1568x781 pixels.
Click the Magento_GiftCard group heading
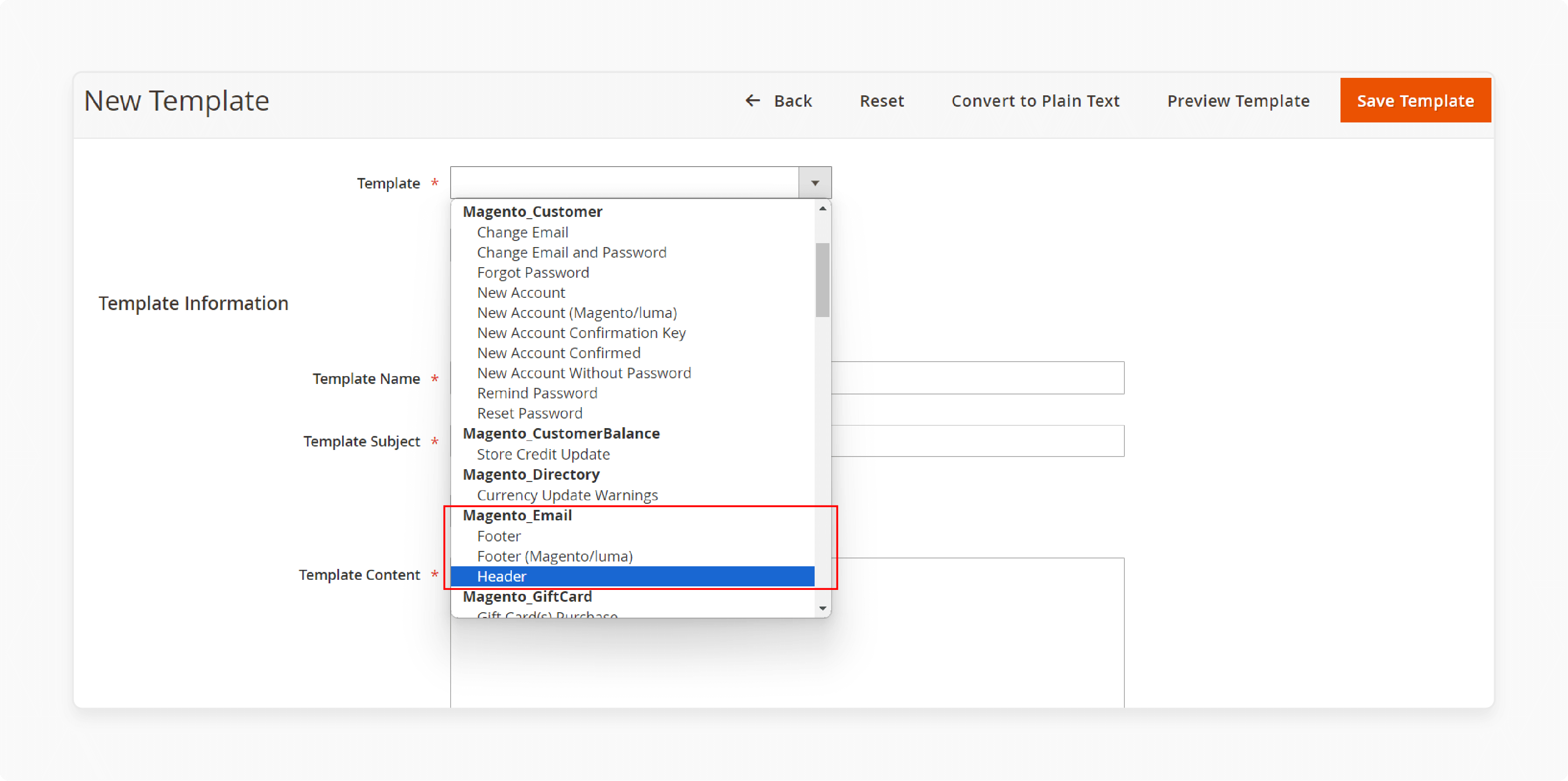click(527, 596)
